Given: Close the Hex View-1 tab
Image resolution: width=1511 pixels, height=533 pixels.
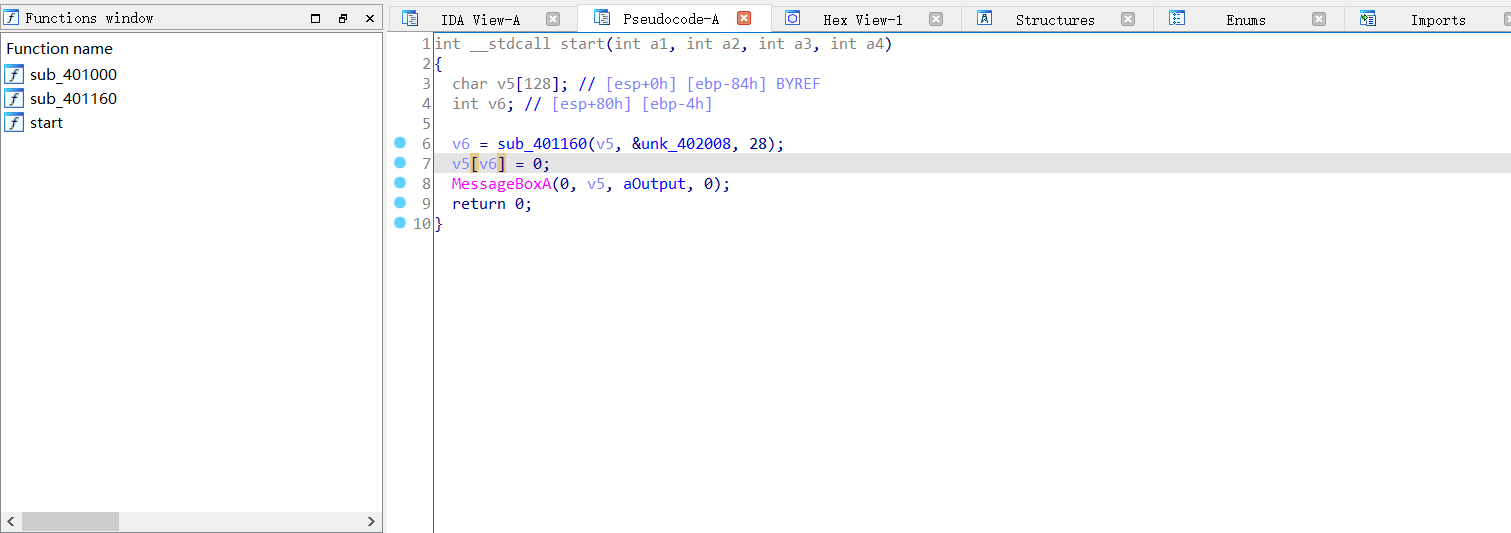Looking at the screenshot, I should coord(936,19).
